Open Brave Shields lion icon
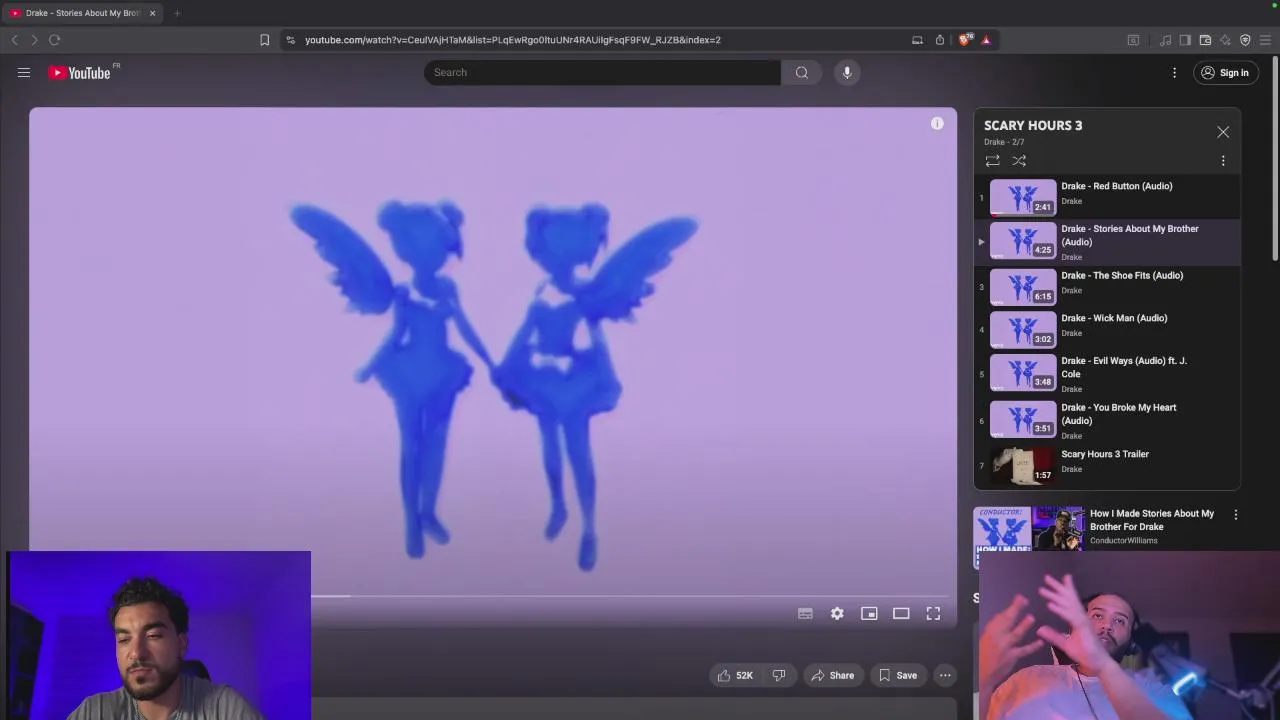Image resolution: width=1280 pixels, height=720 pixels. [x=965, y=40]
